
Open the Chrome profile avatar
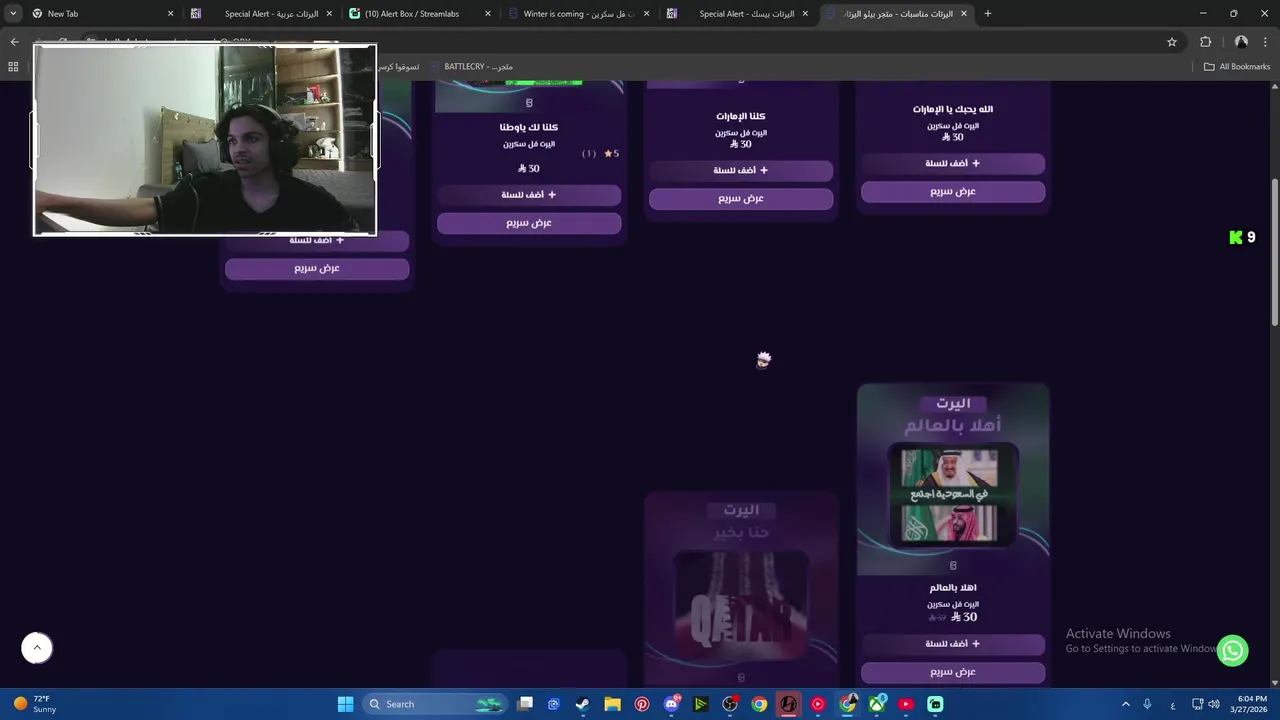pos(1241,42)
